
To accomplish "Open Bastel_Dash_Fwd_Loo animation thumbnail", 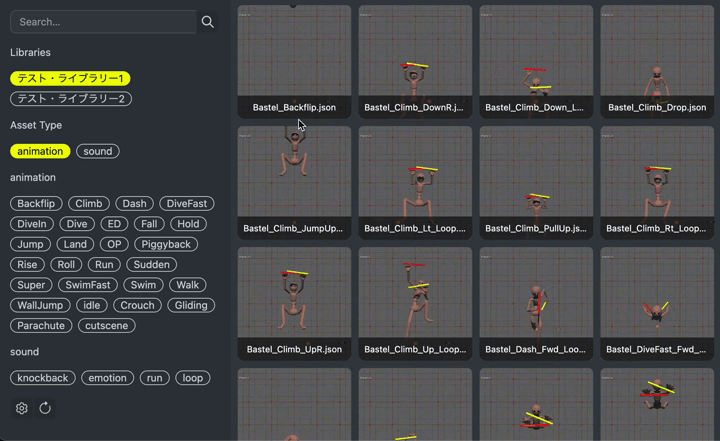I will click(x=536, y=304).
